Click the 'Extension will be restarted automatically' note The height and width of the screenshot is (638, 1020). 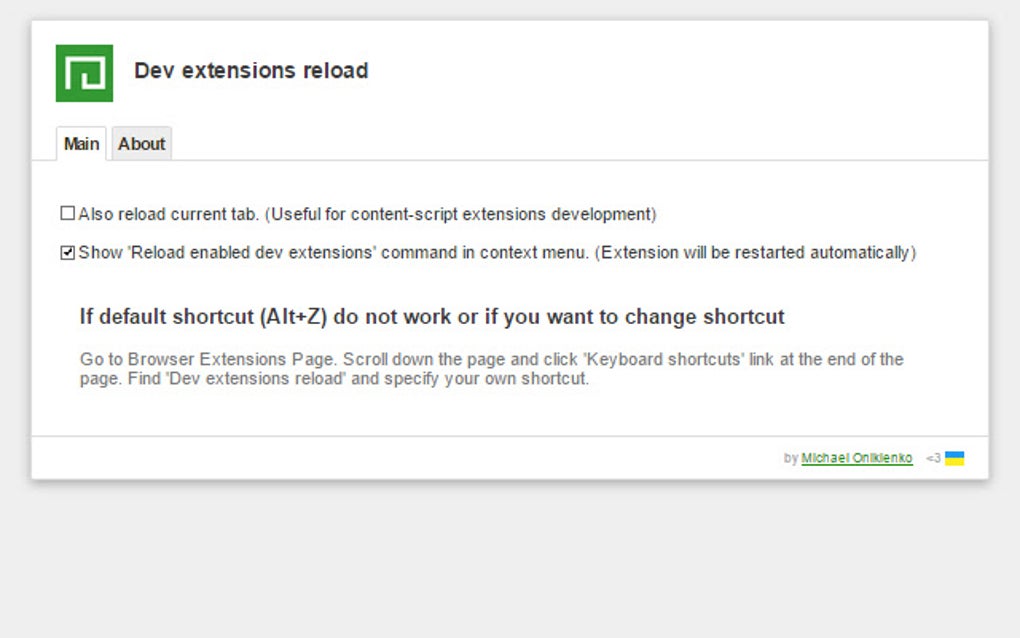click(x=755, y=253)
